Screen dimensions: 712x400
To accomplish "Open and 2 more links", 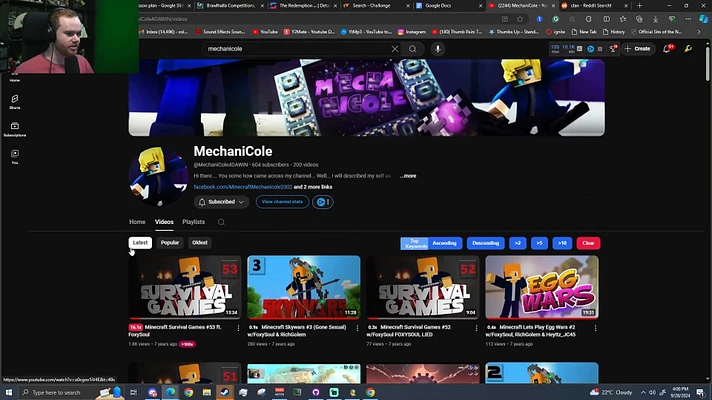I will 313,187.
